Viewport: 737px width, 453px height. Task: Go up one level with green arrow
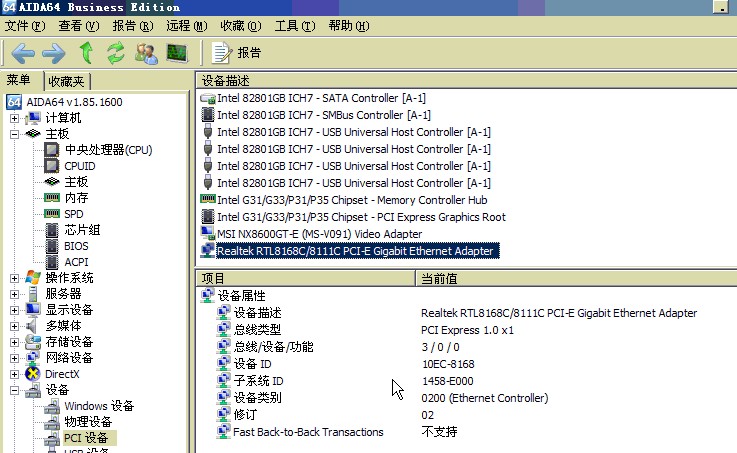(x=86, y=52)
